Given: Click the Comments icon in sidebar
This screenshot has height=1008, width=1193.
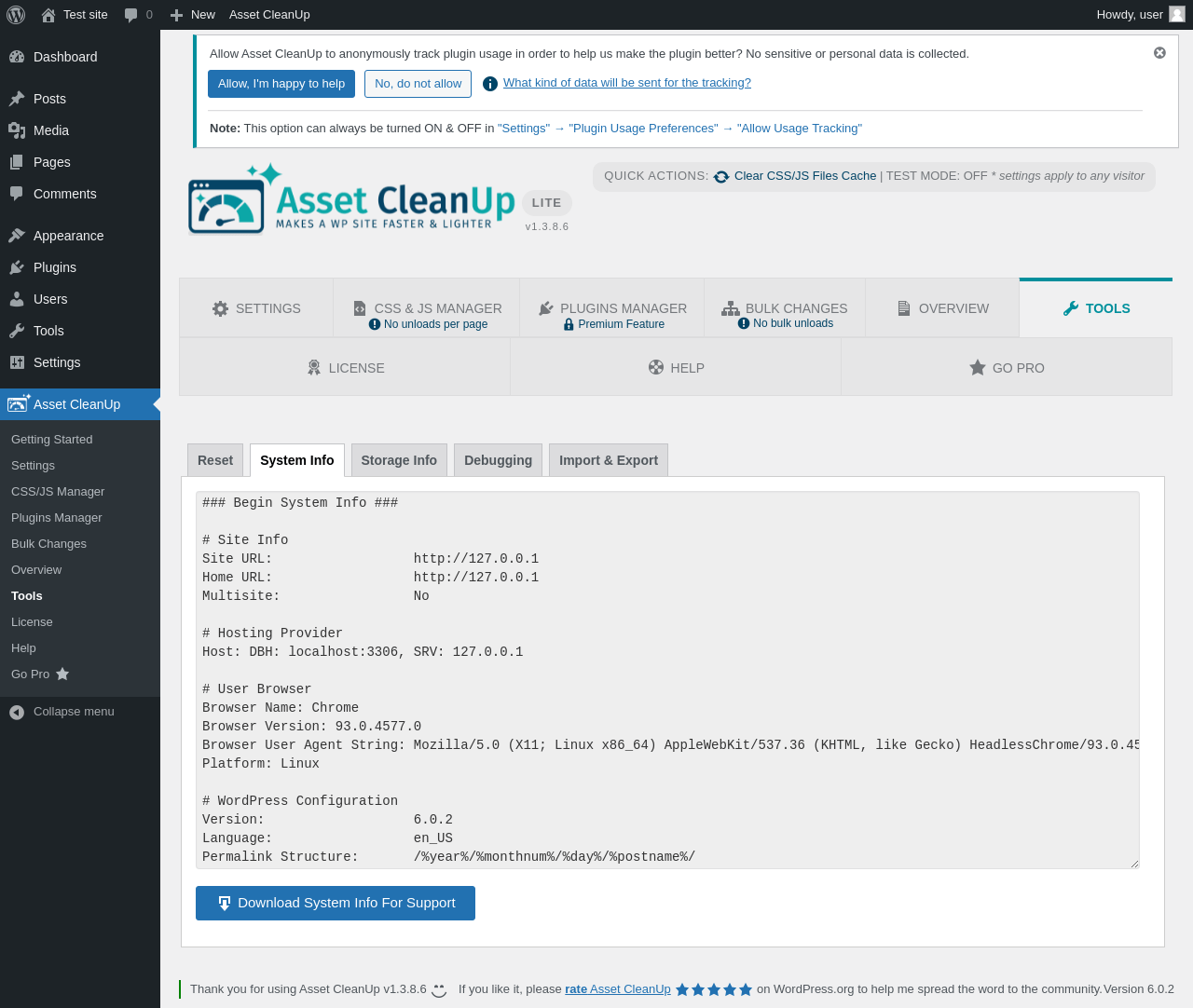Looking at the screenshot, I should click(x=17, y=194).
